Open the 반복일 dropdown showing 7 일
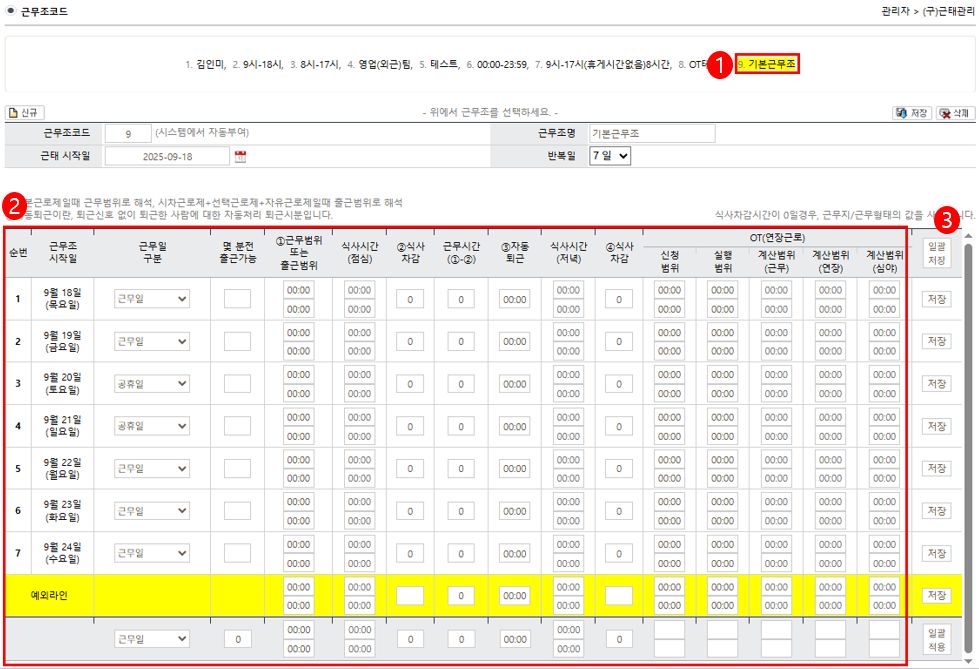 click(610, 156)
